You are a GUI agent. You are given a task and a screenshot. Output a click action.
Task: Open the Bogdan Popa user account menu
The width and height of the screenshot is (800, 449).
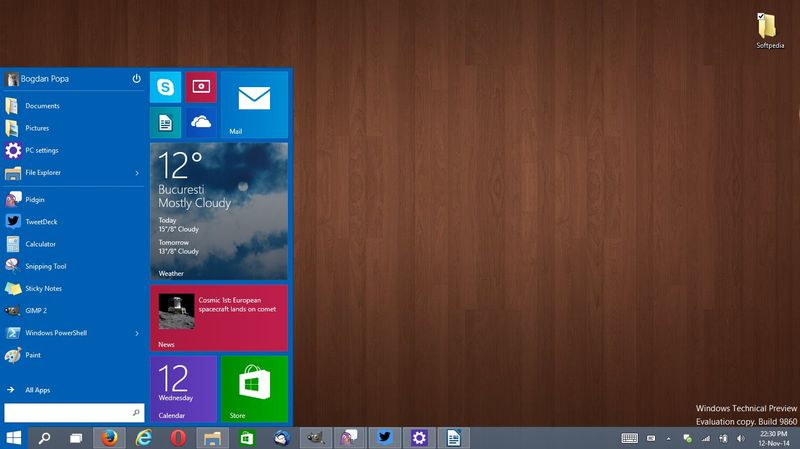(37, 79)
